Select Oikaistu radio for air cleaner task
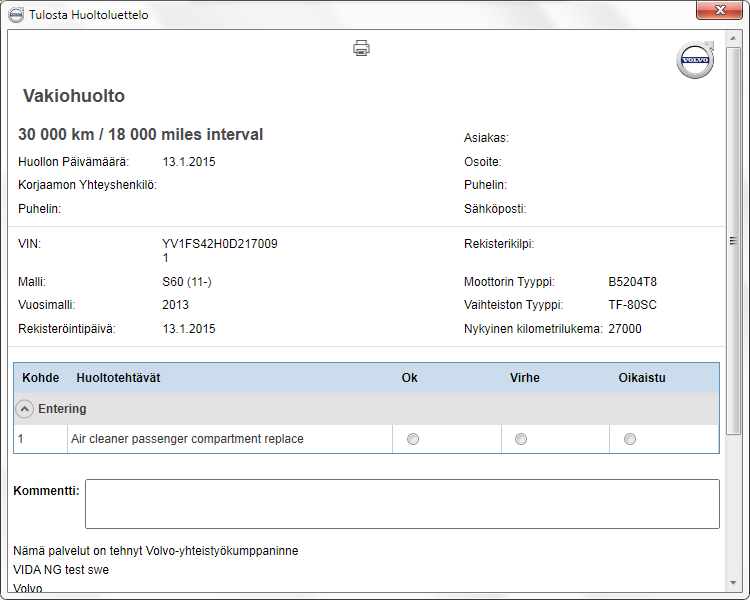Screen dimensions: 750x600 (x=630, y=439)
